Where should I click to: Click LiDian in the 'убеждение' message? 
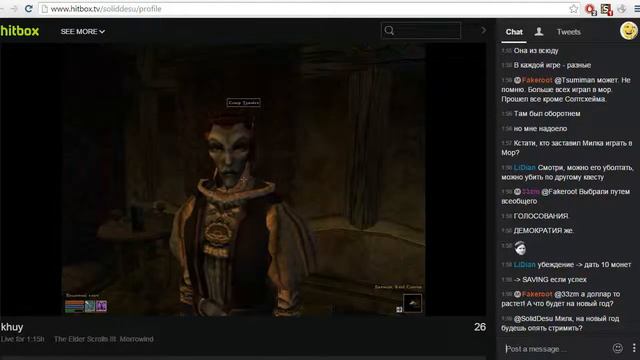tap(524, 264)
